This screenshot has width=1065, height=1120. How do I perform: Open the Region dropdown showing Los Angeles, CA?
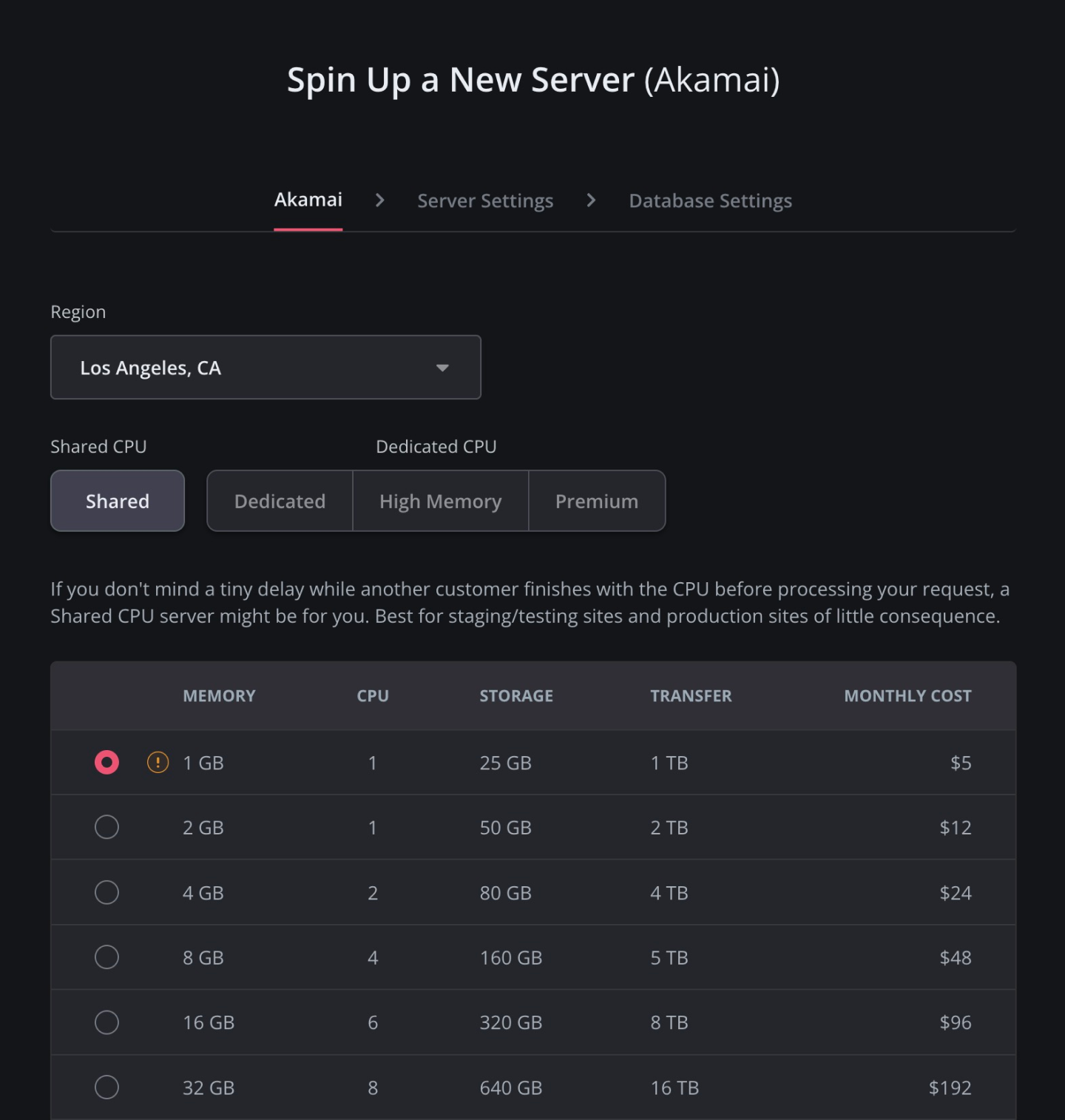(266, 368)
